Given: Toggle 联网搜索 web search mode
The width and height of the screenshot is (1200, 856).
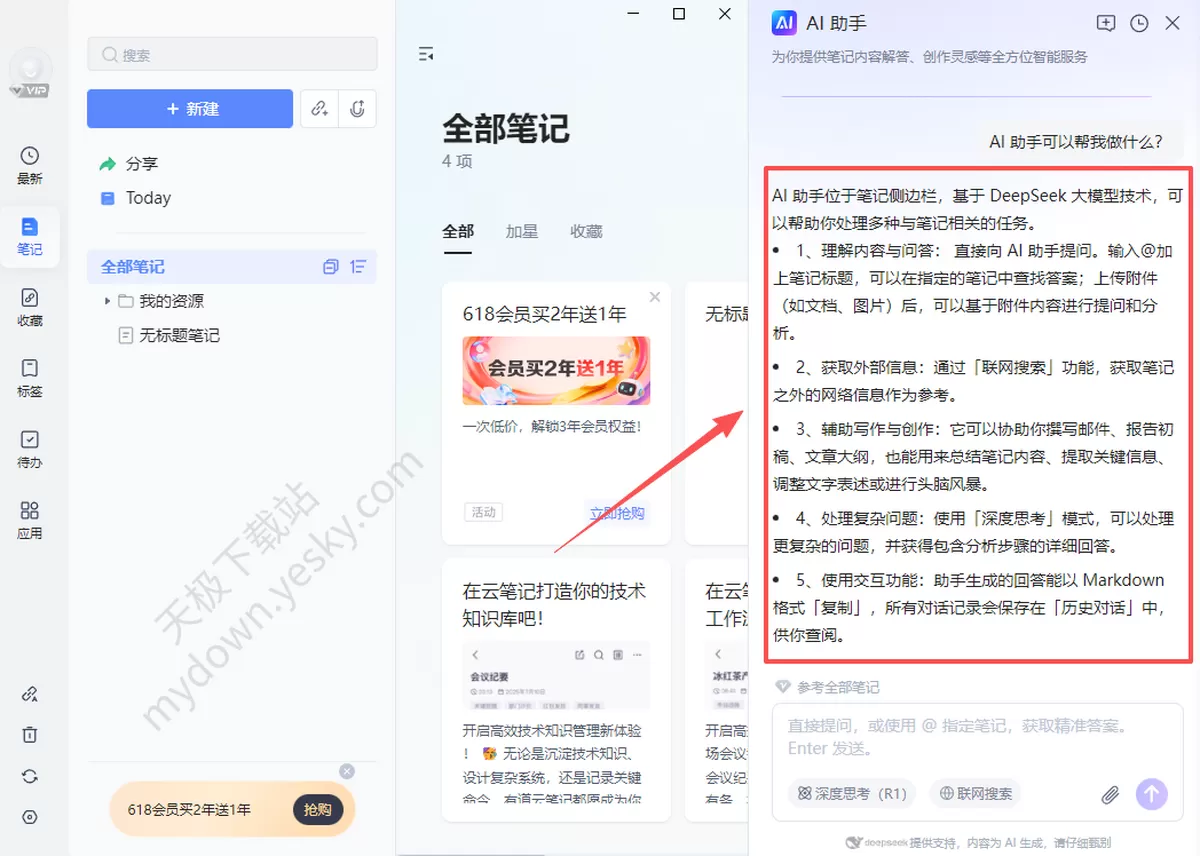Looking at the screenshot, I should coord(976,794).
